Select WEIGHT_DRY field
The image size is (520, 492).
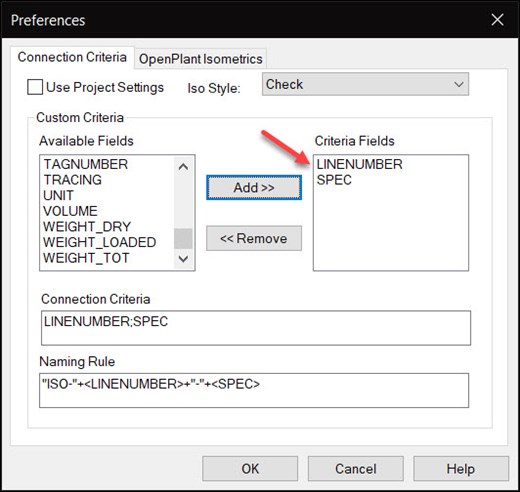click(x=87, y=227)
